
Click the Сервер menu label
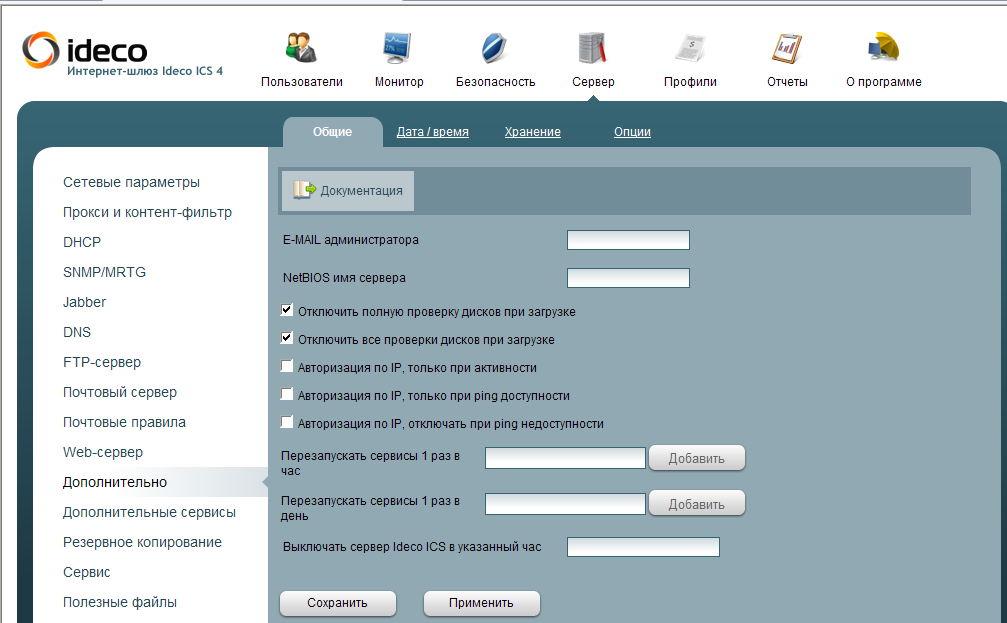[x=593, y=82]
